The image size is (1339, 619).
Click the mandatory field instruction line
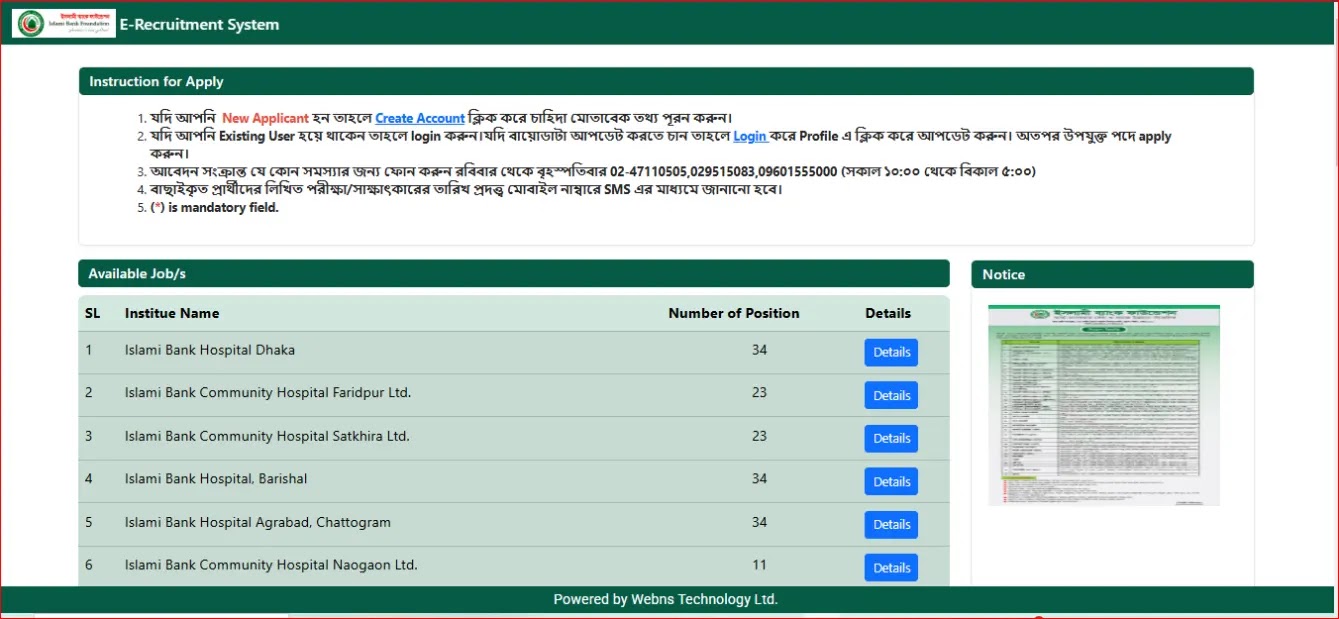point(214,208)
